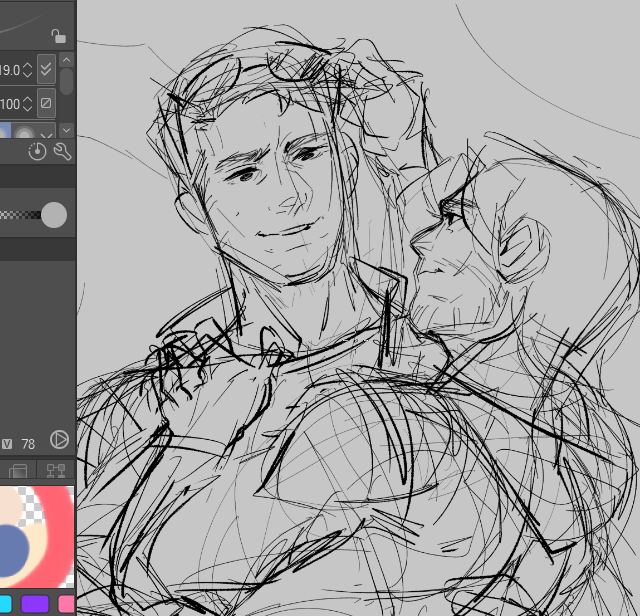Open opacity dynamics button beside 100

tap(46, 103)
